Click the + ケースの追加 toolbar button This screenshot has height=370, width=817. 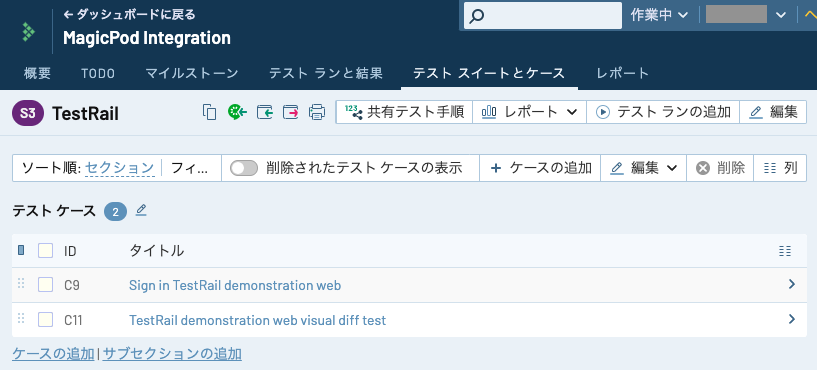[540, 168]
